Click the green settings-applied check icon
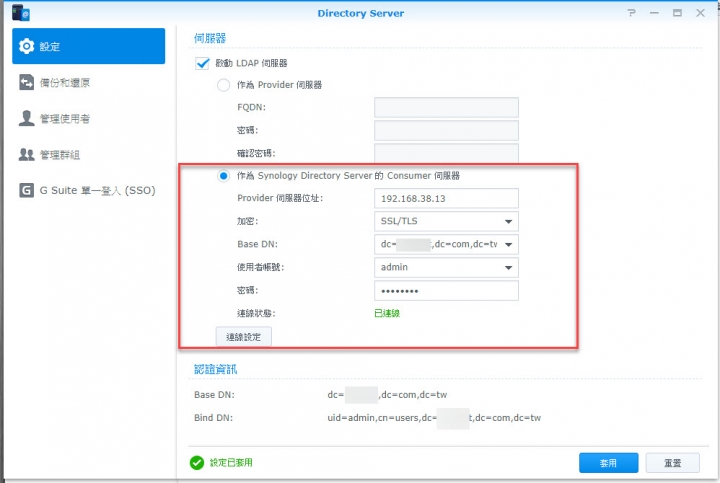 197,463
